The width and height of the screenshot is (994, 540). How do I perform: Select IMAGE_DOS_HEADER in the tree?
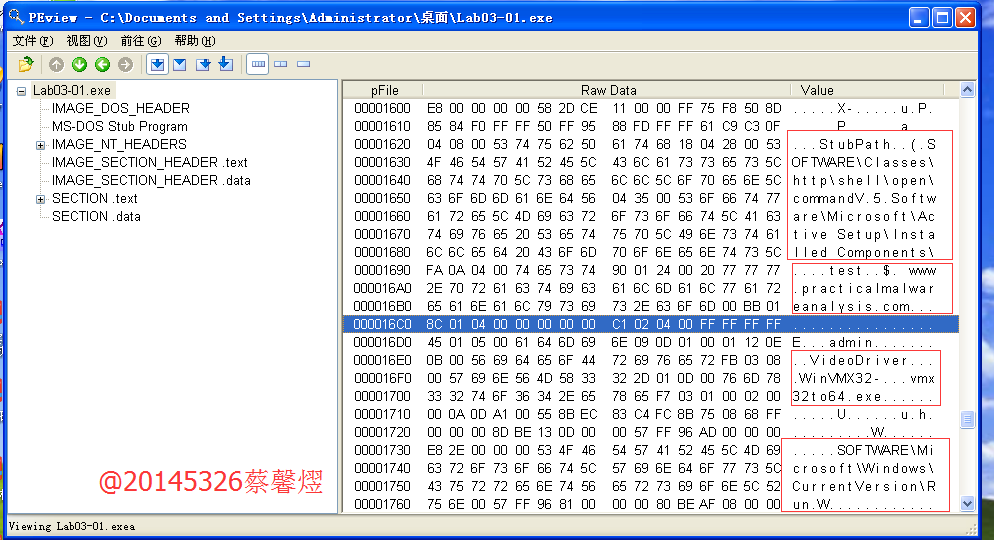pos(120,108)
